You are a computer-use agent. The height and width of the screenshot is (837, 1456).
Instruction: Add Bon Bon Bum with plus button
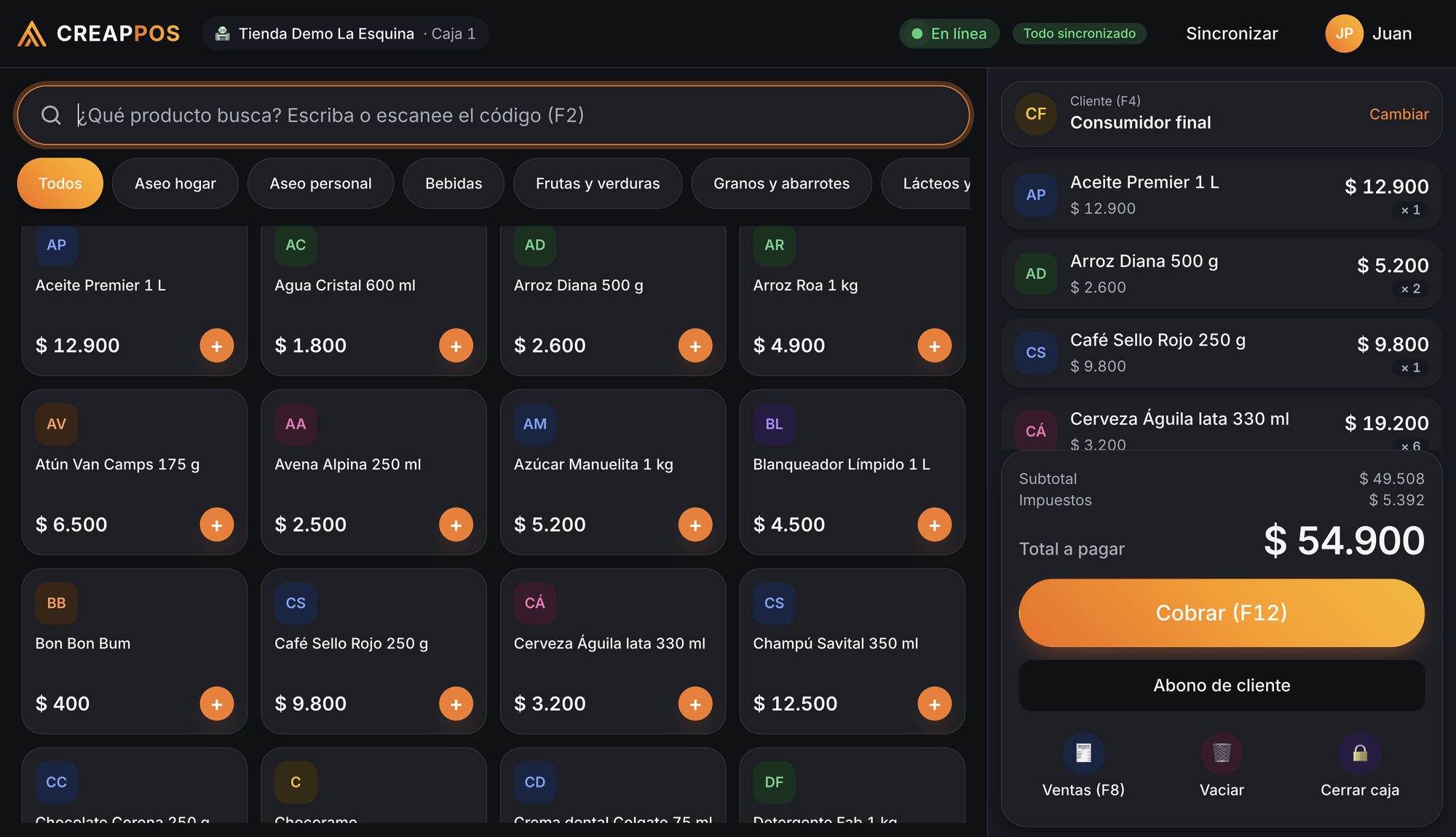(217, 704)
